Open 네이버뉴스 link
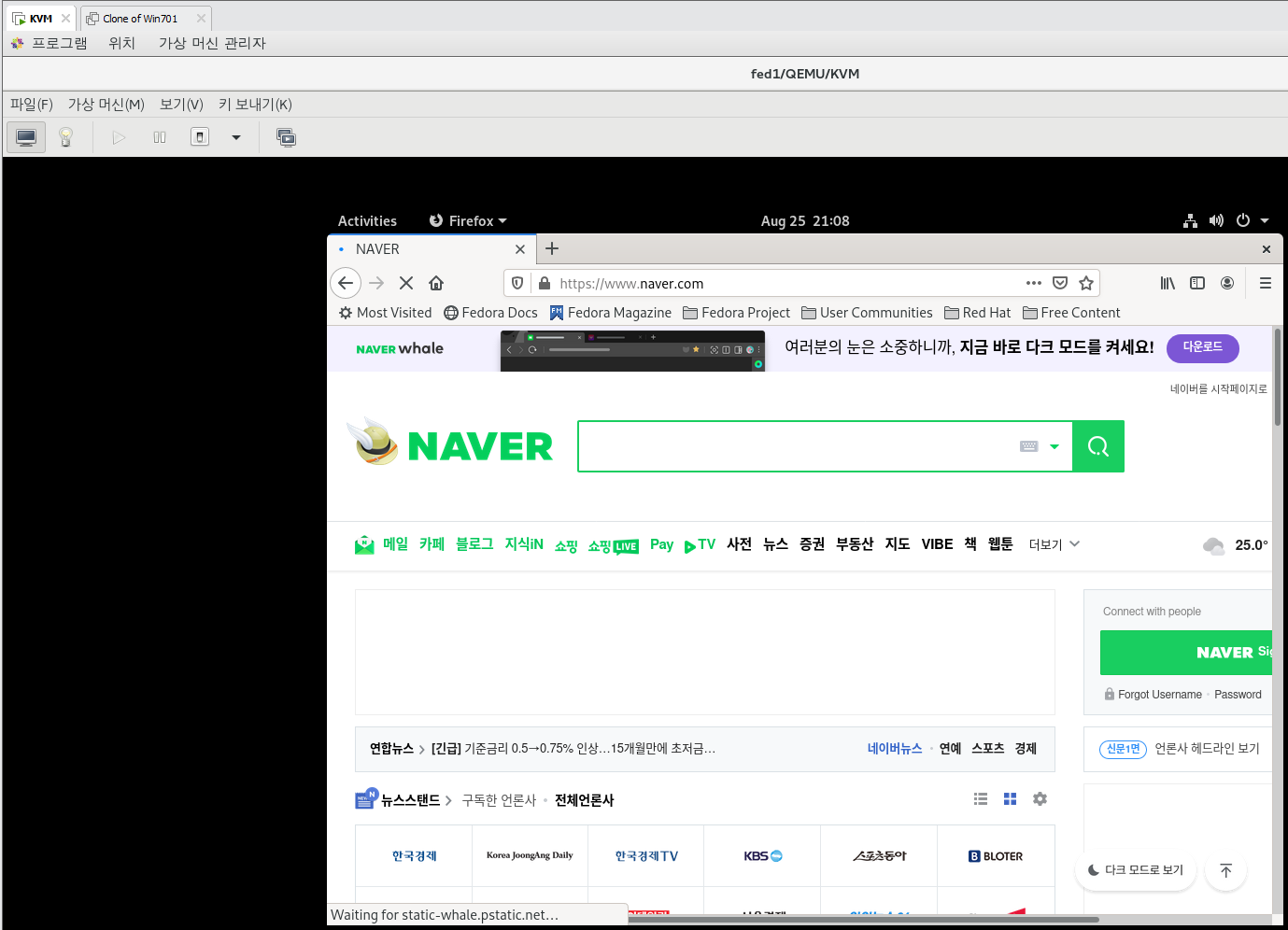The image size is (1288, 930). point(894,749)
